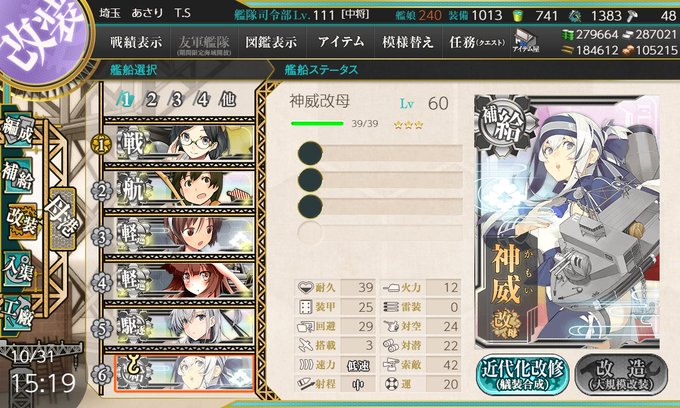Select the destroyer in slot 5
Screen dimensions: 680x408
coord(185,327)
